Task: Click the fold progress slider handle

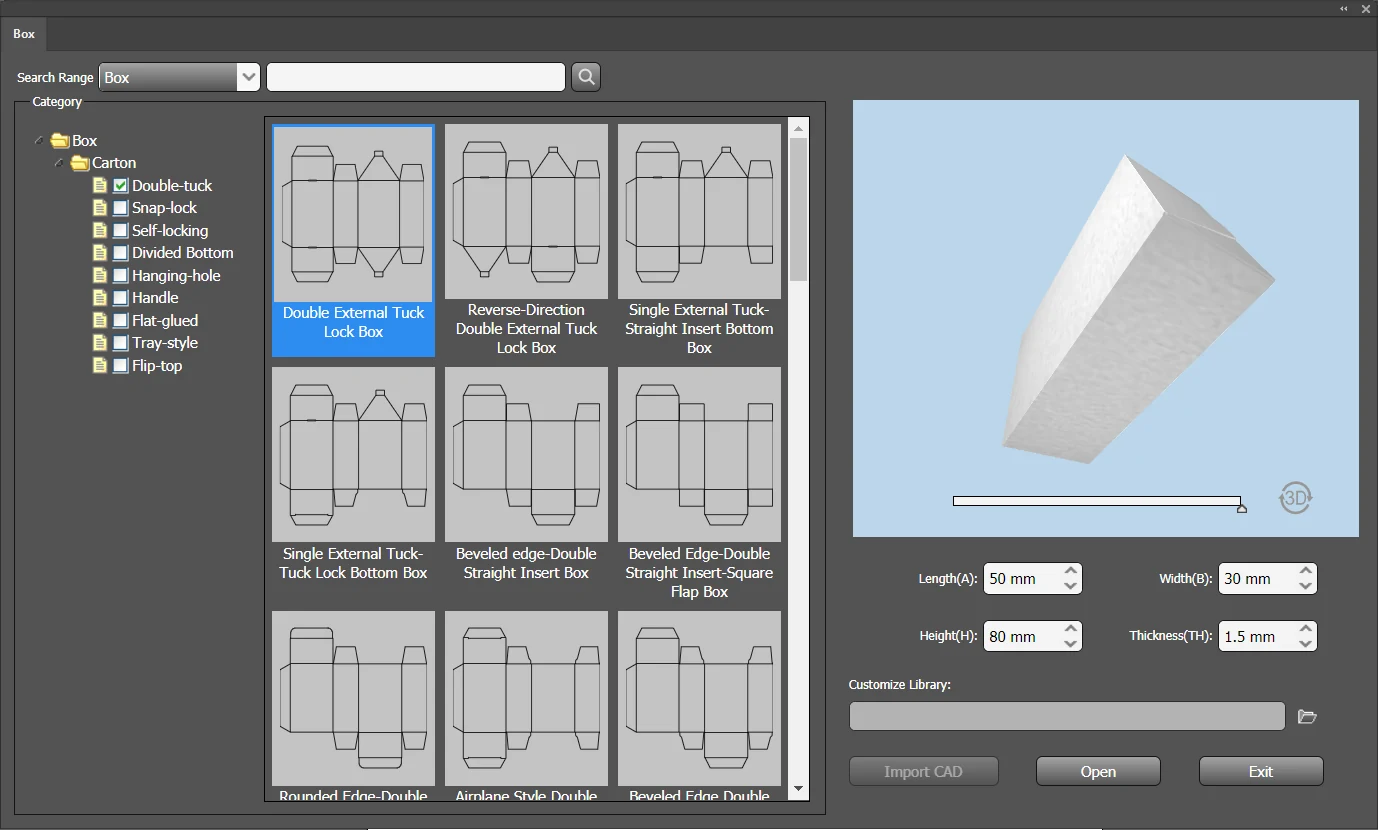Action: click(x=1241, y=508)
